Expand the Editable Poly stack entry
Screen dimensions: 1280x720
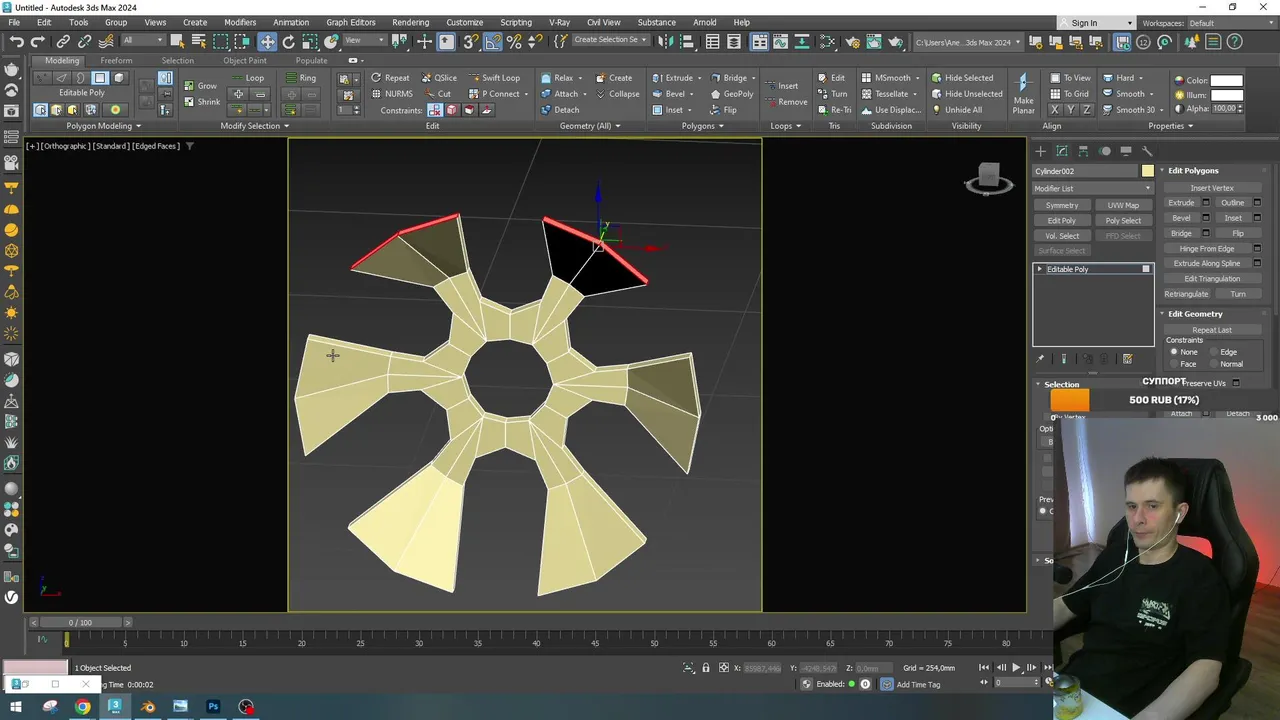coord(1040,269)
